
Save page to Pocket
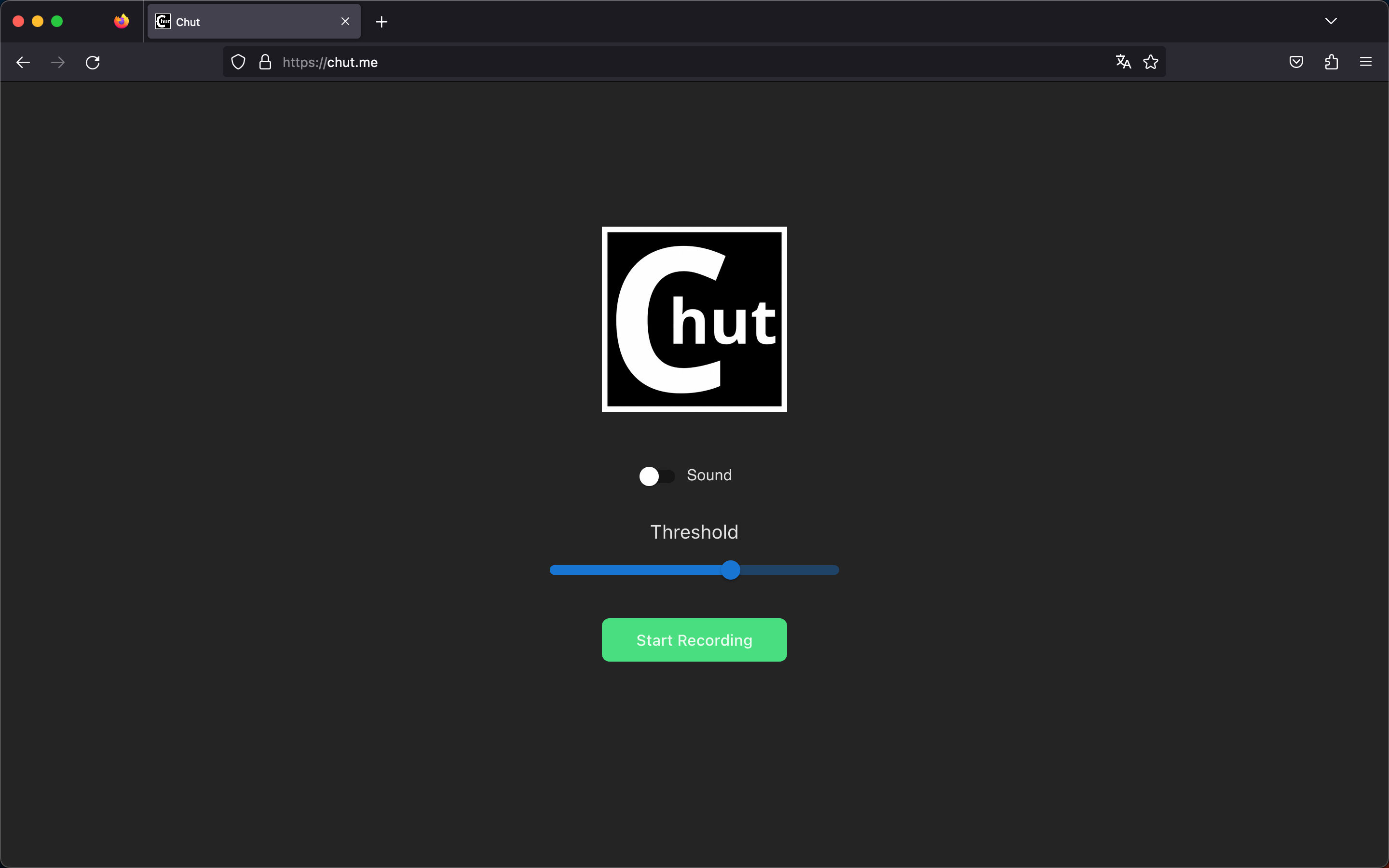(x=1296, y=62)
